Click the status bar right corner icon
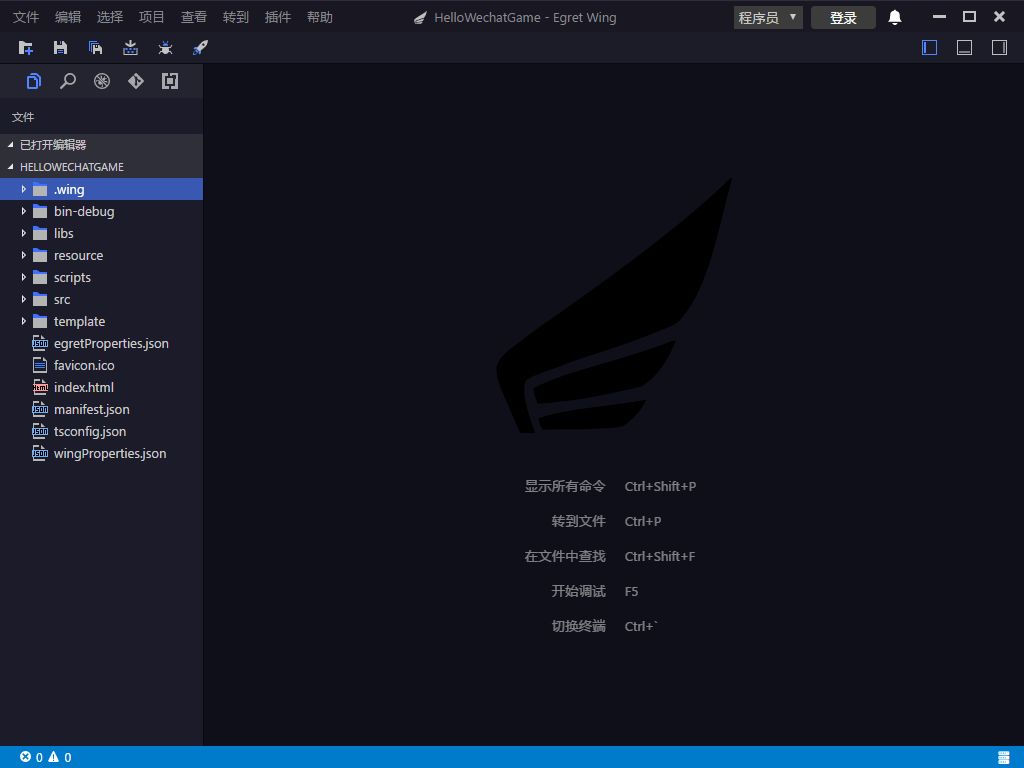Viewport: 1024px width, 768px height. click(1004, 757)
